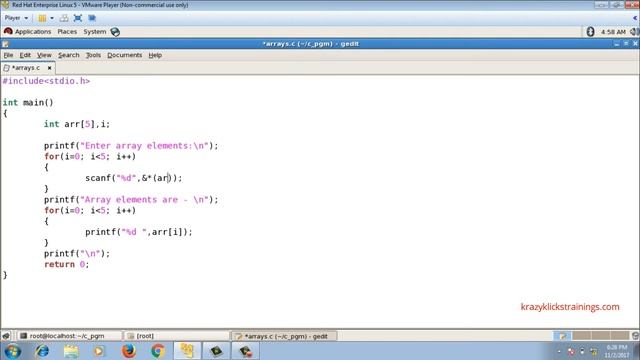The height and width of the screenshot is (360, 640).
Task: Click the trash icon in GNOME bottom panel
Action: (x=635, y=336)
